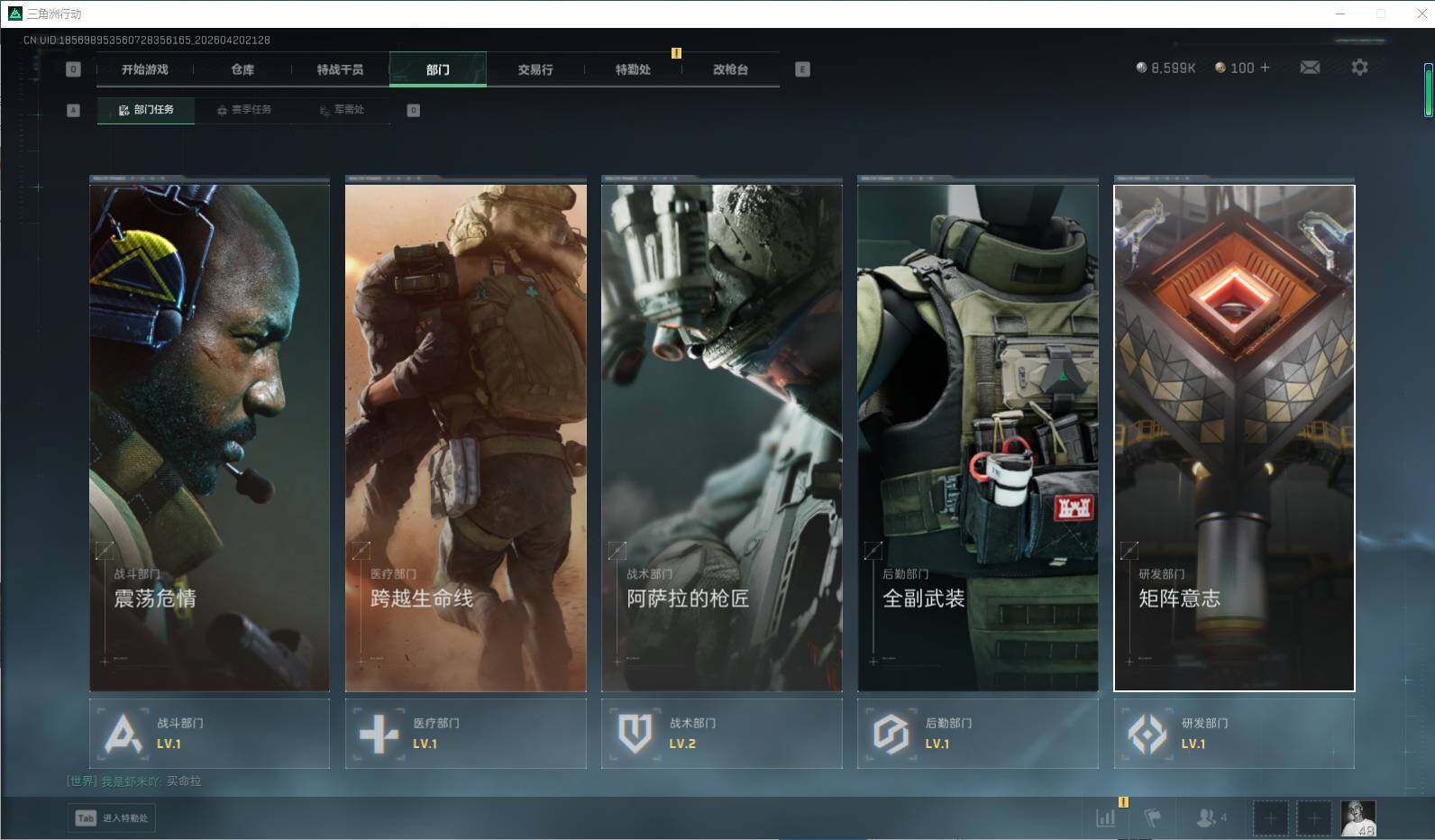Click the 战术部门 LV.2 shield emblem

[x=635, y=734]
